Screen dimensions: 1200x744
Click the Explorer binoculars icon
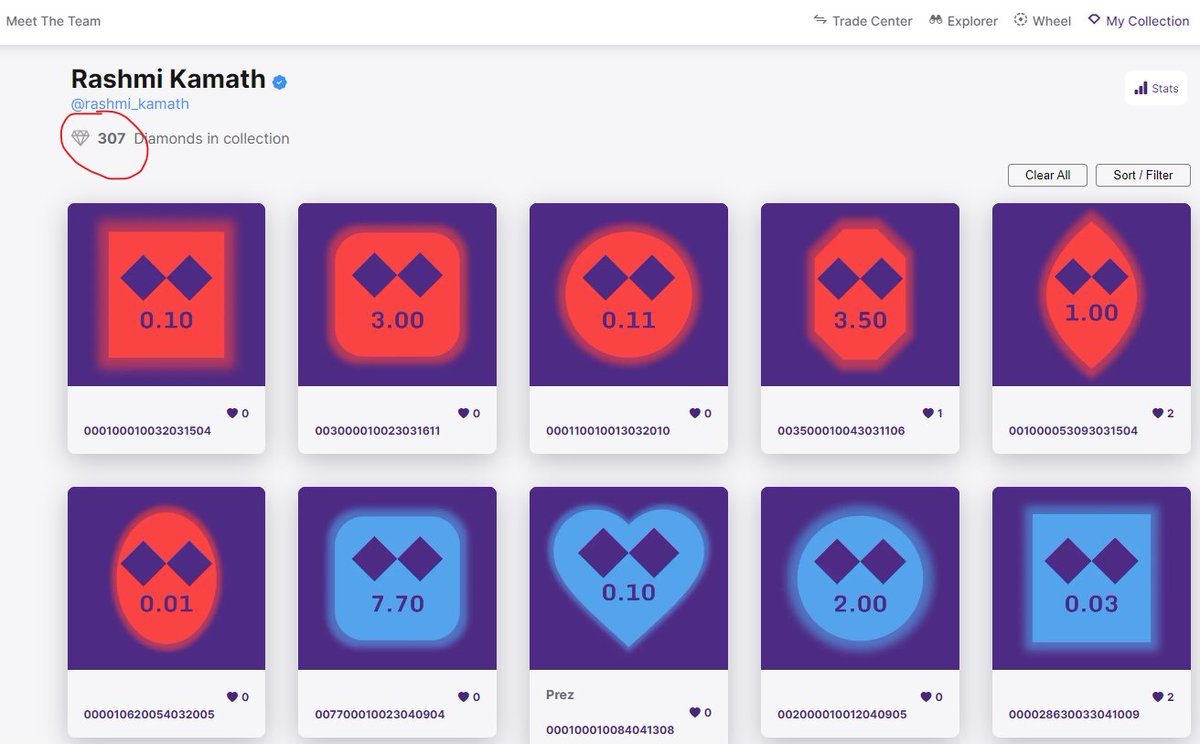coord(936,20)
